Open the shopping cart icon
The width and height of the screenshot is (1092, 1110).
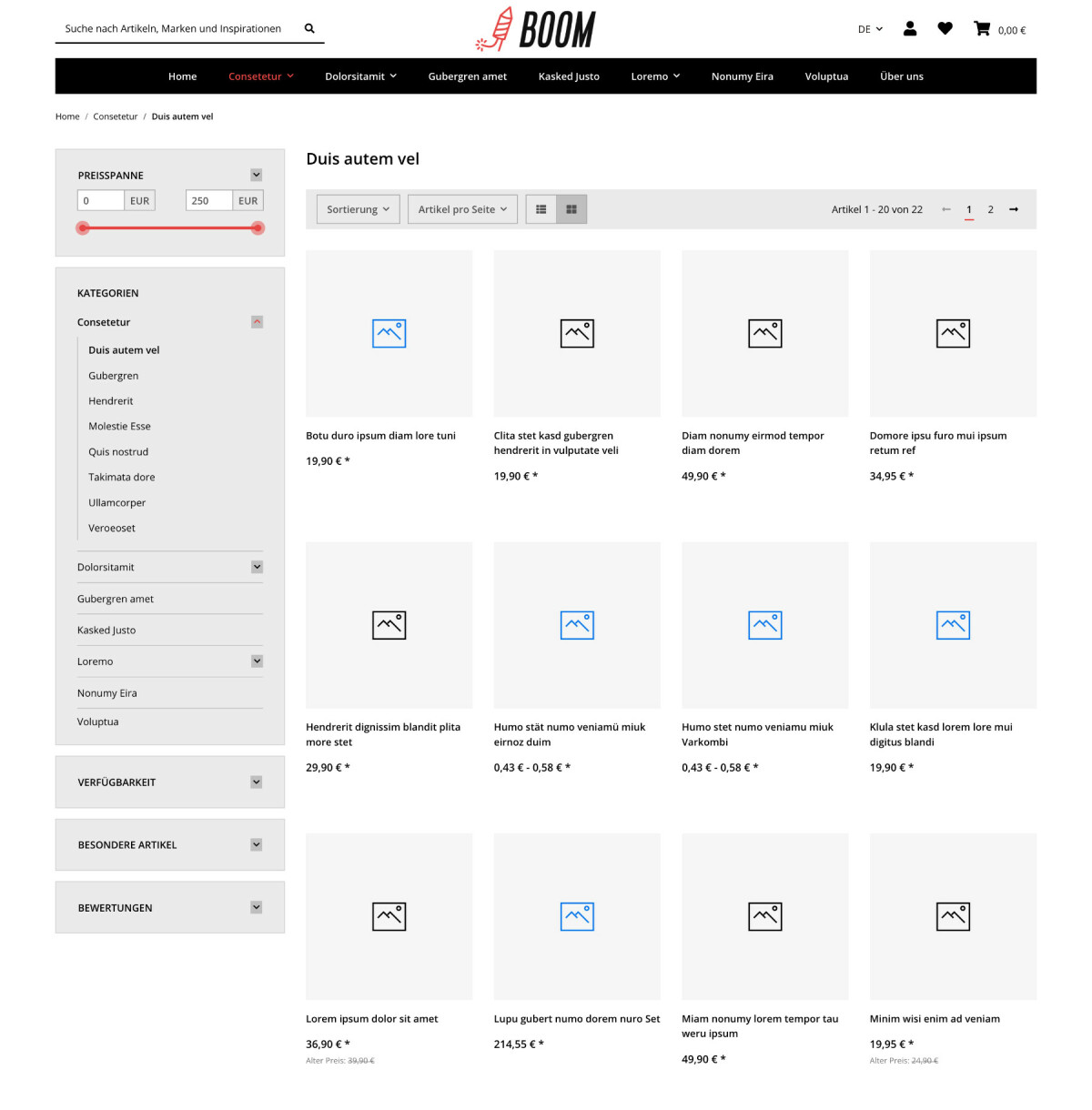point(982,29)
